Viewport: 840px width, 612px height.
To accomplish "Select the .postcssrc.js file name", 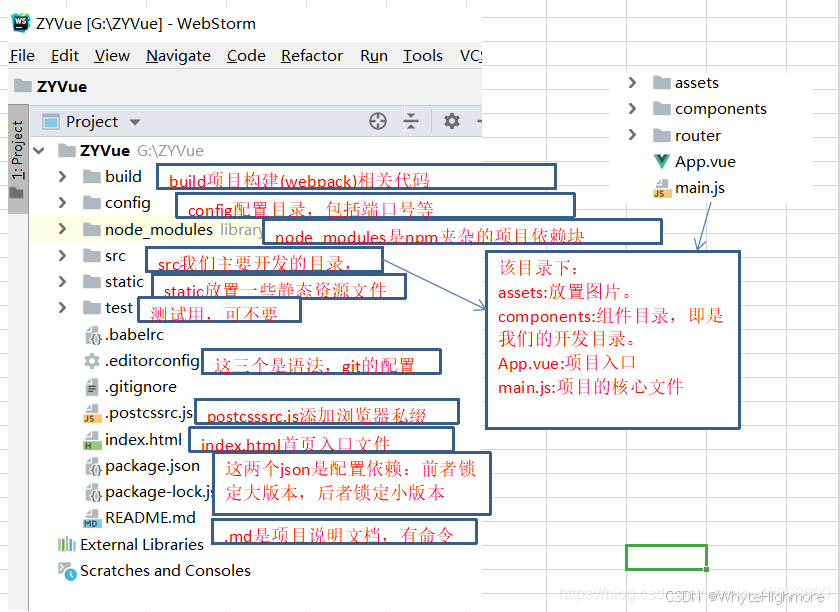I will point(149,413).
